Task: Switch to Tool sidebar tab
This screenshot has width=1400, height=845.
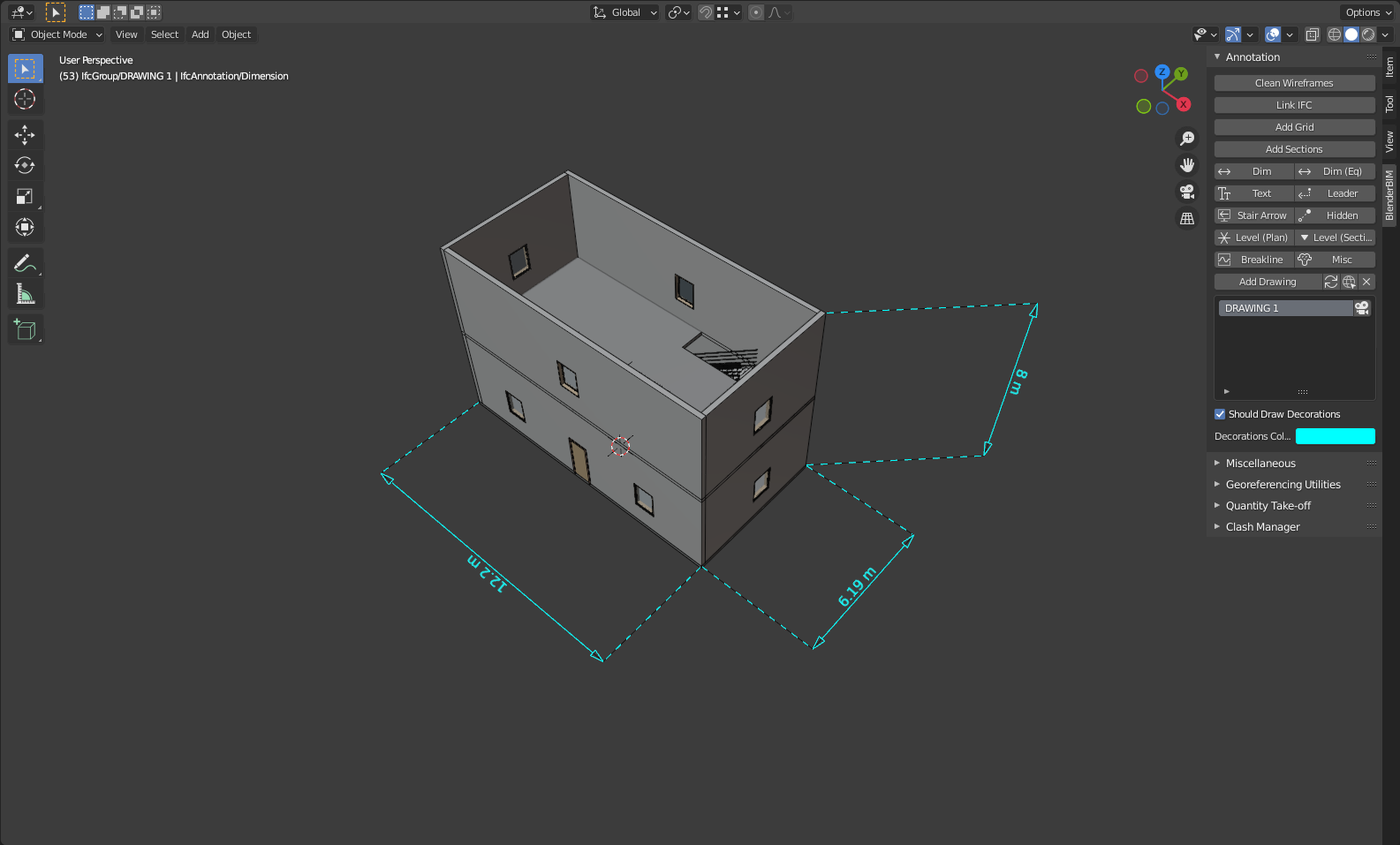Action: coord(1389,103)
